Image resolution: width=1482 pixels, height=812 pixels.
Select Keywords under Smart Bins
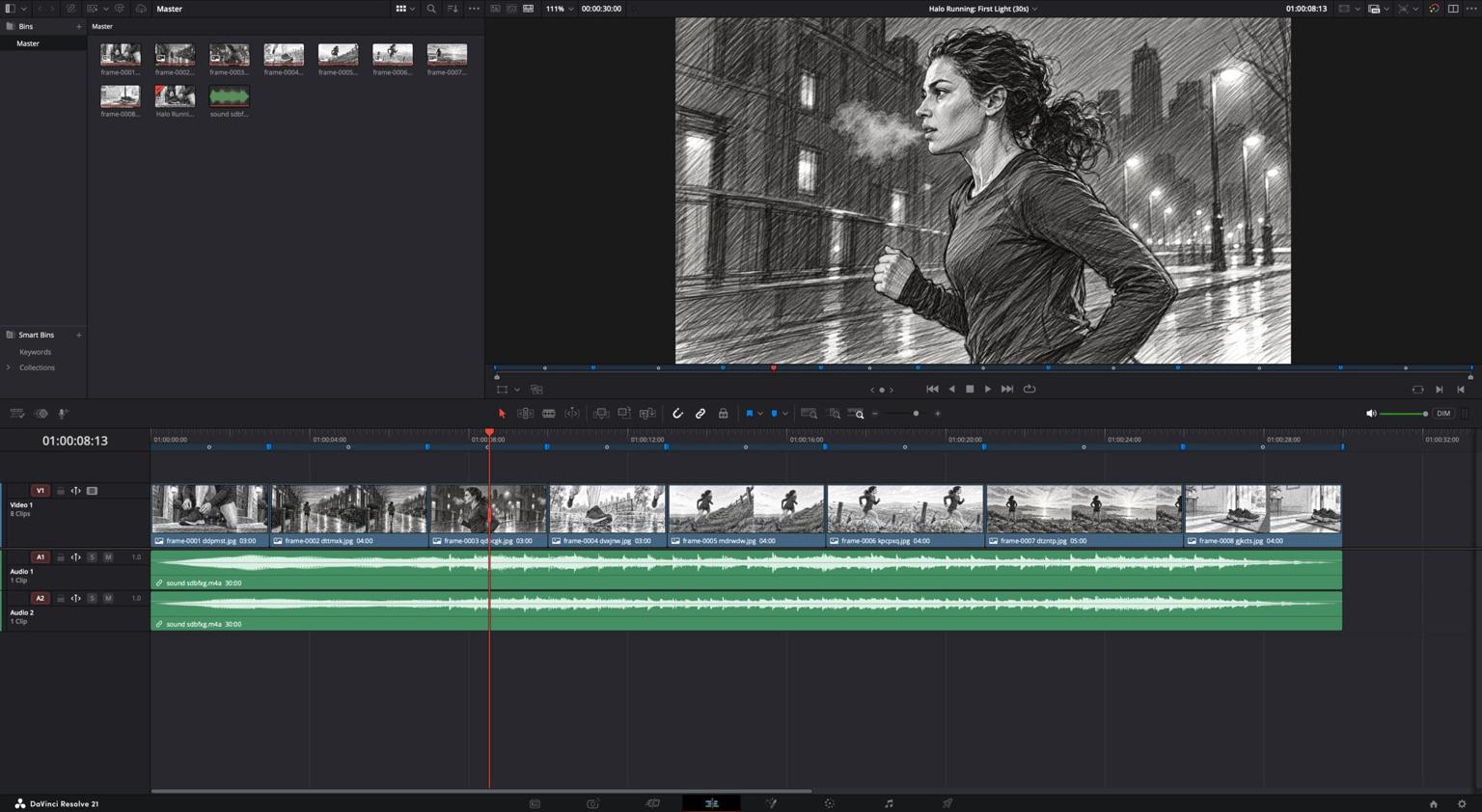(x=36, y=352)
